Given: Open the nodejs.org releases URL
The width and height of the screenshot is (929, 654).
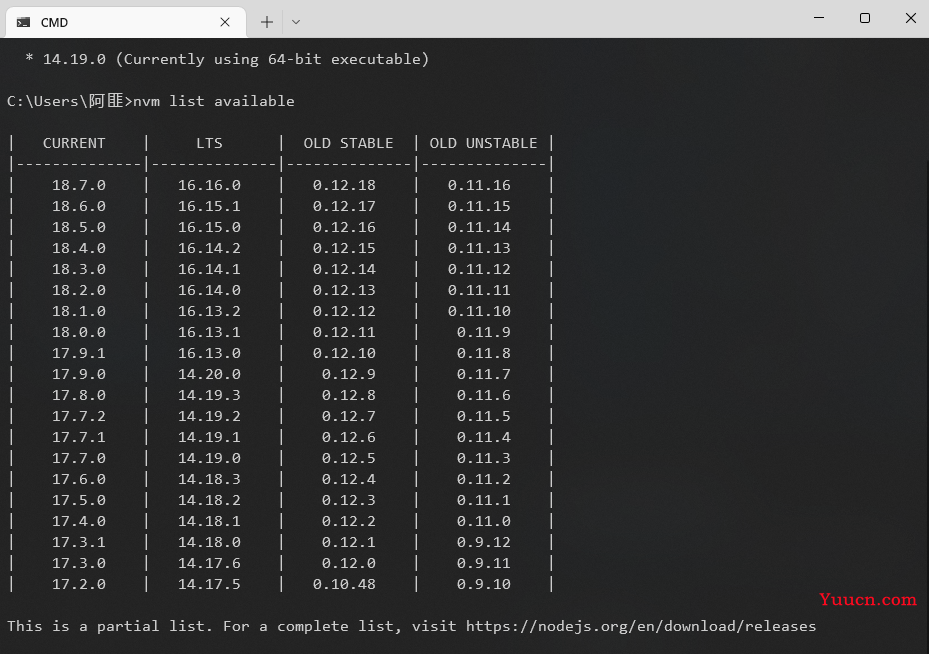Looking at the screenshot, I should click(x=641, y=626).
